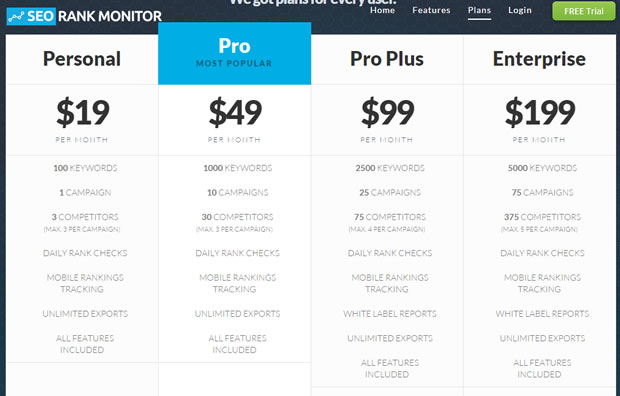Screen dimensions: 620x396
Task: Click White Label Reports under Pro Plus
Action: click(x=390, y=314)
